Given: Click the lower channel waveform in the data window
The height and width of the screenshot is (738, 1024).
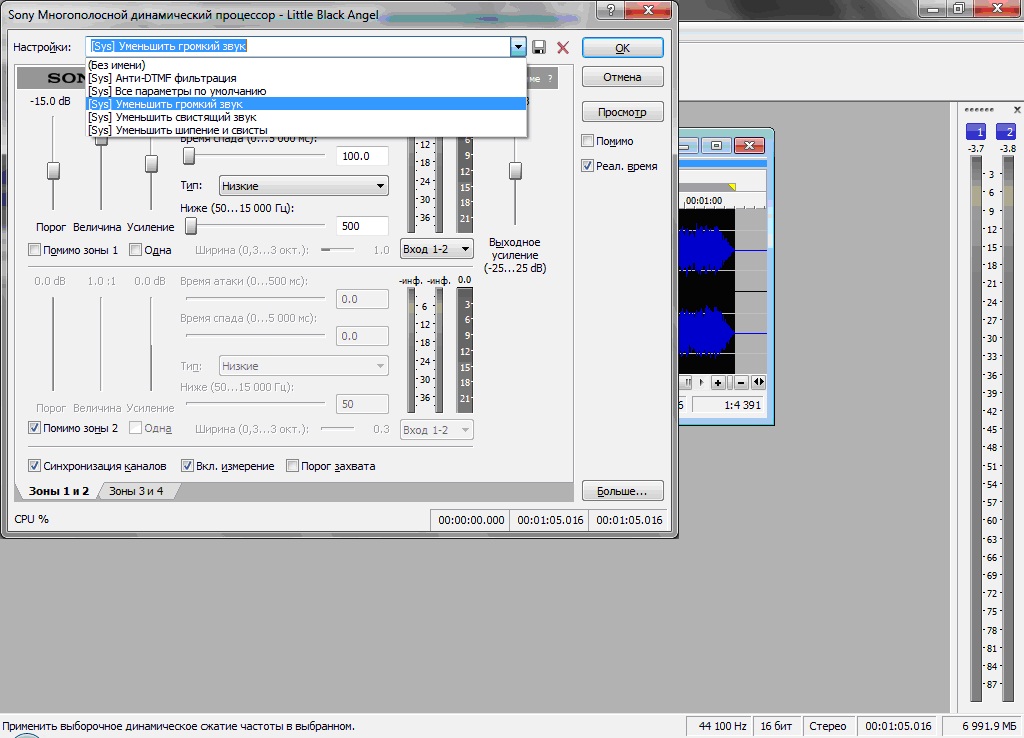Looking at the screenshot, I should [707, 332].
